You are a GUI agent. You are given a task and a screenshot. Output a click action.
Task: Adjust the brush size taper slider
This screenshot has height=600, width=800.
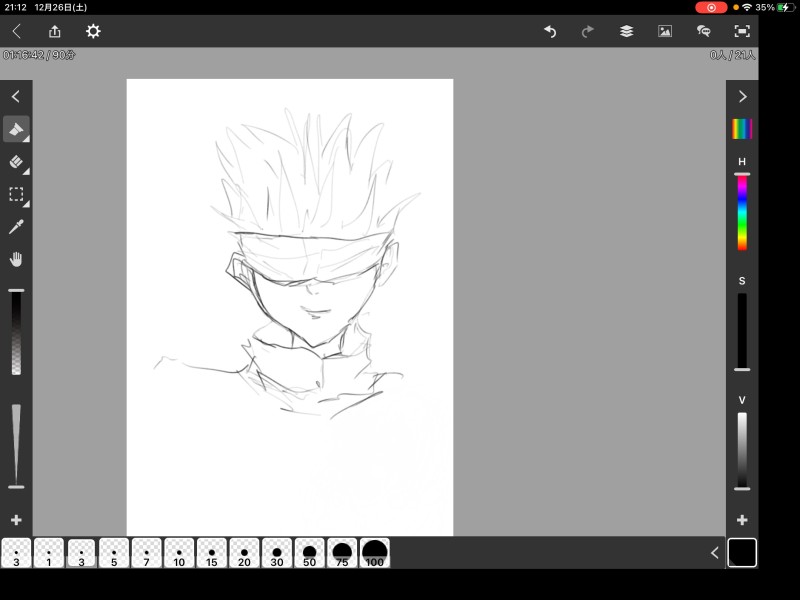[16, 446]
